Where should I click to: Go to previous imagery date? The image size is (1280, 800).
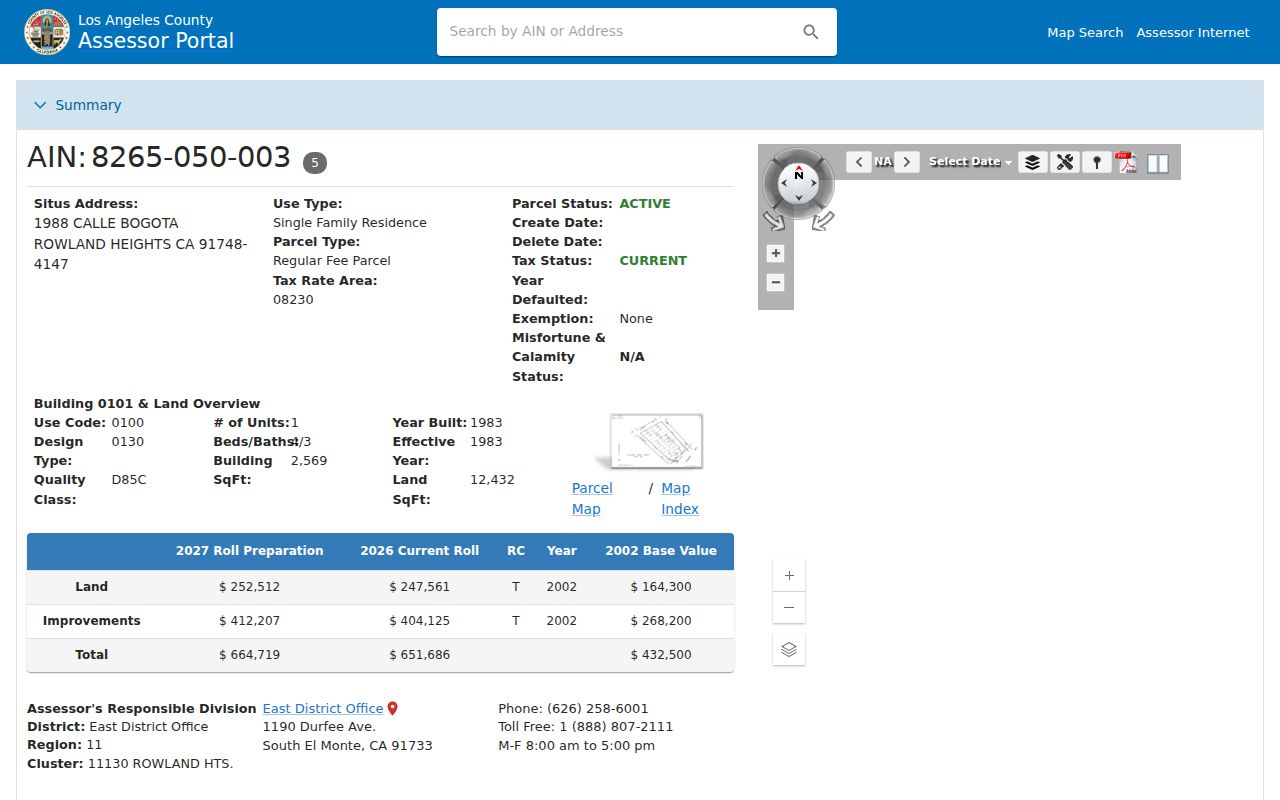pyautogui.click(x=859, y=162)
